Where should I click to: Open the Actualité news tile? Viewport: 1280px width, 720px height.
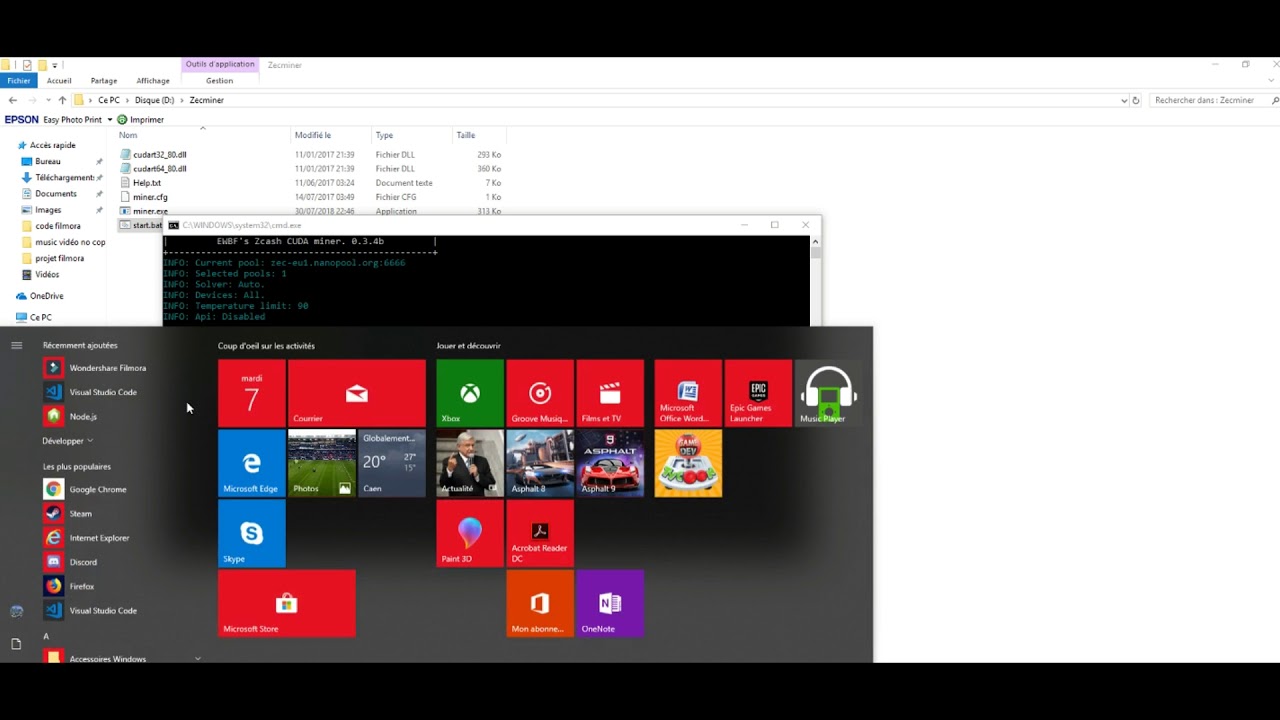[470, 463]
